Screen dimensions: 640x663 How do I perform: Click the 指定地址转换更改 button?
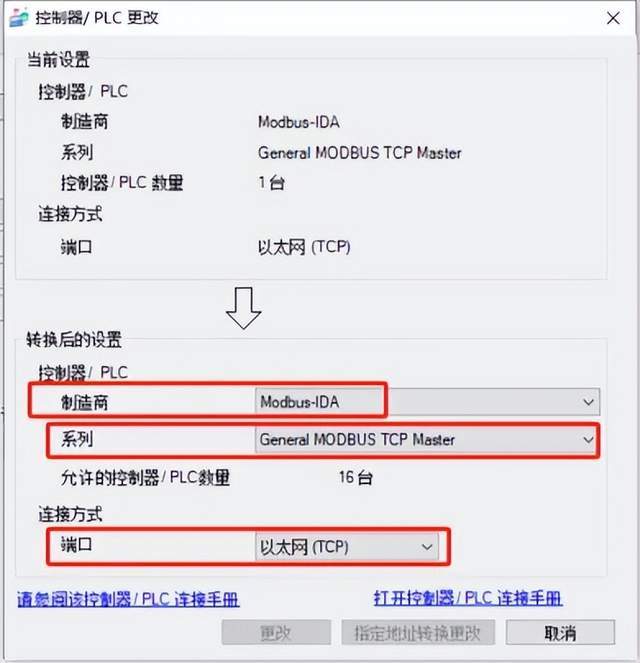click(418, 633)
